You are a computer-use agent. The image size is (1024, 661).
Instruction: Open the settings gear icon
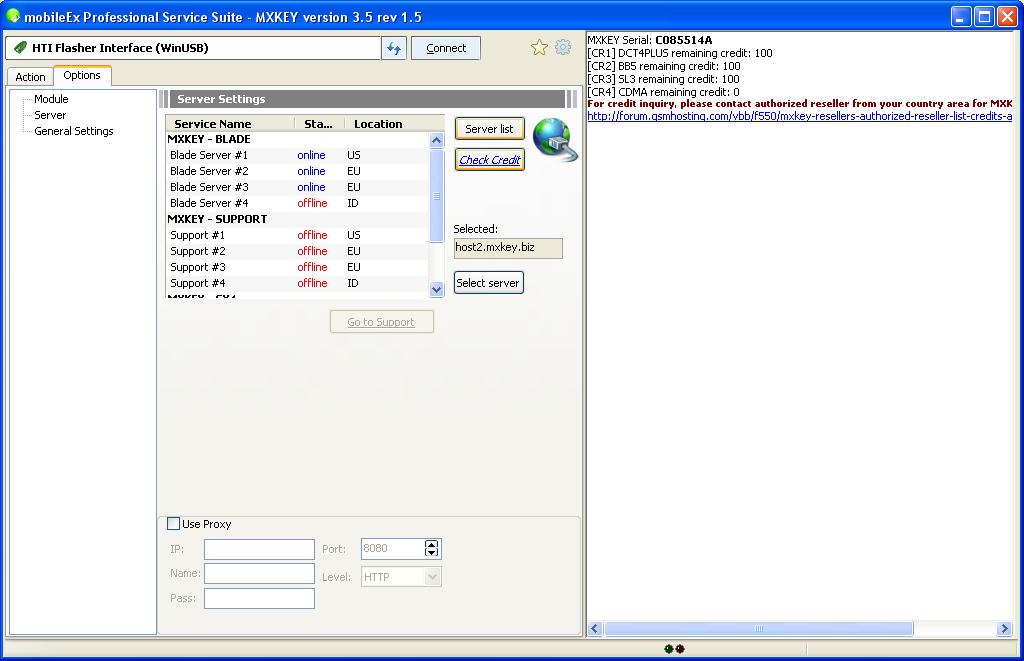[x=562, y=47]
